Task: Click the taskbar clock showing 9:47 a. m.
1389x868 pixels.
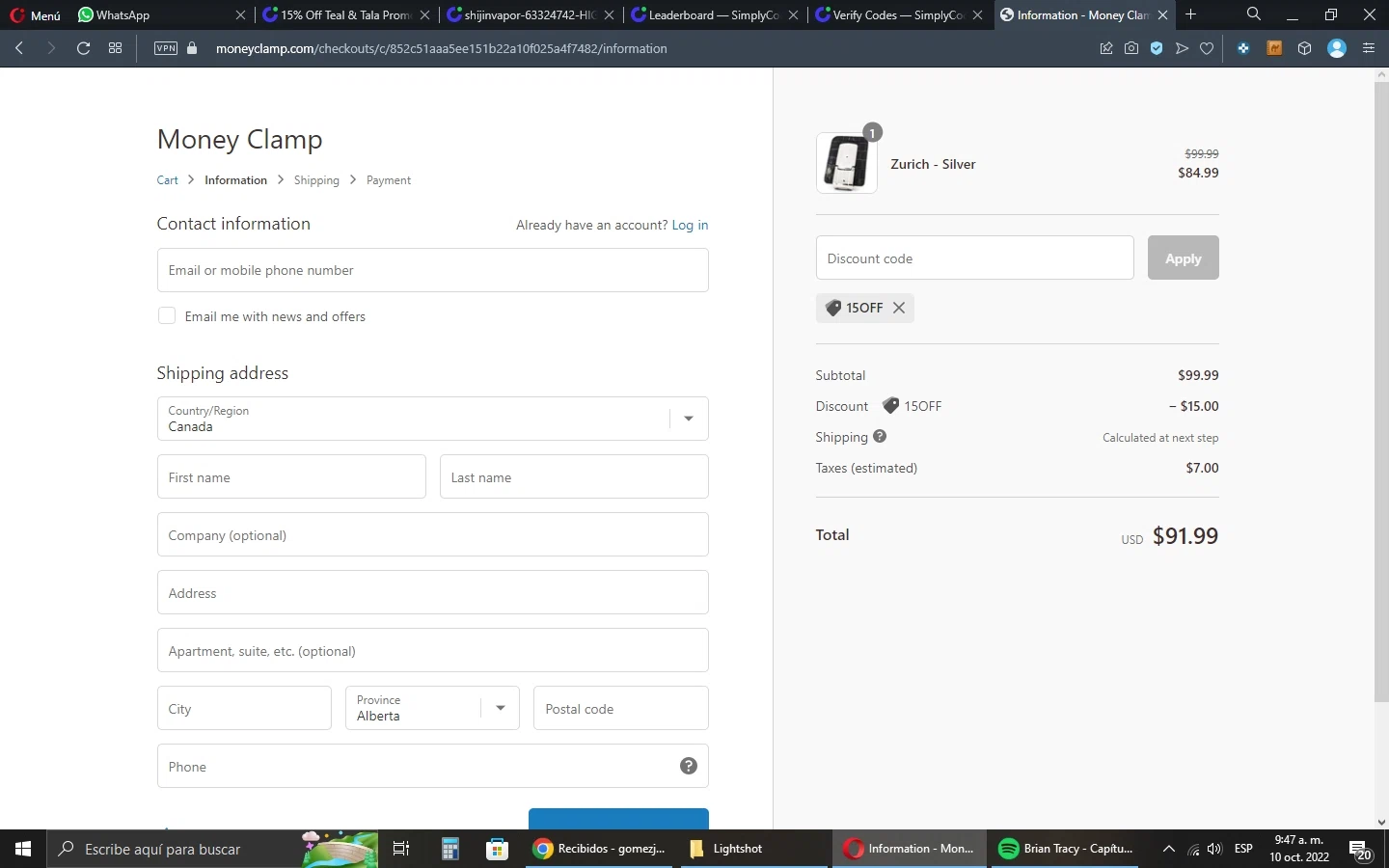Action: coord(1298,849)
